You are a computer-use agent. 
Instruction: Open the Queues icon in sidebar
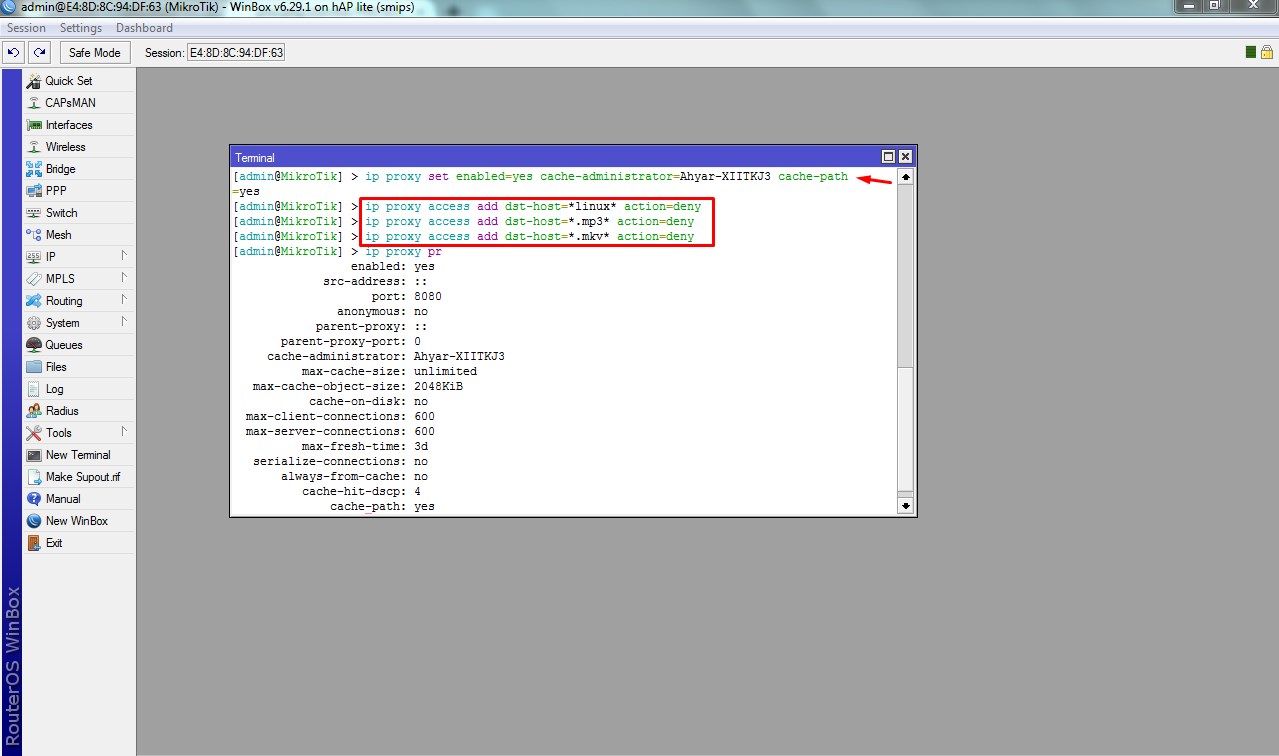(34, 345)
